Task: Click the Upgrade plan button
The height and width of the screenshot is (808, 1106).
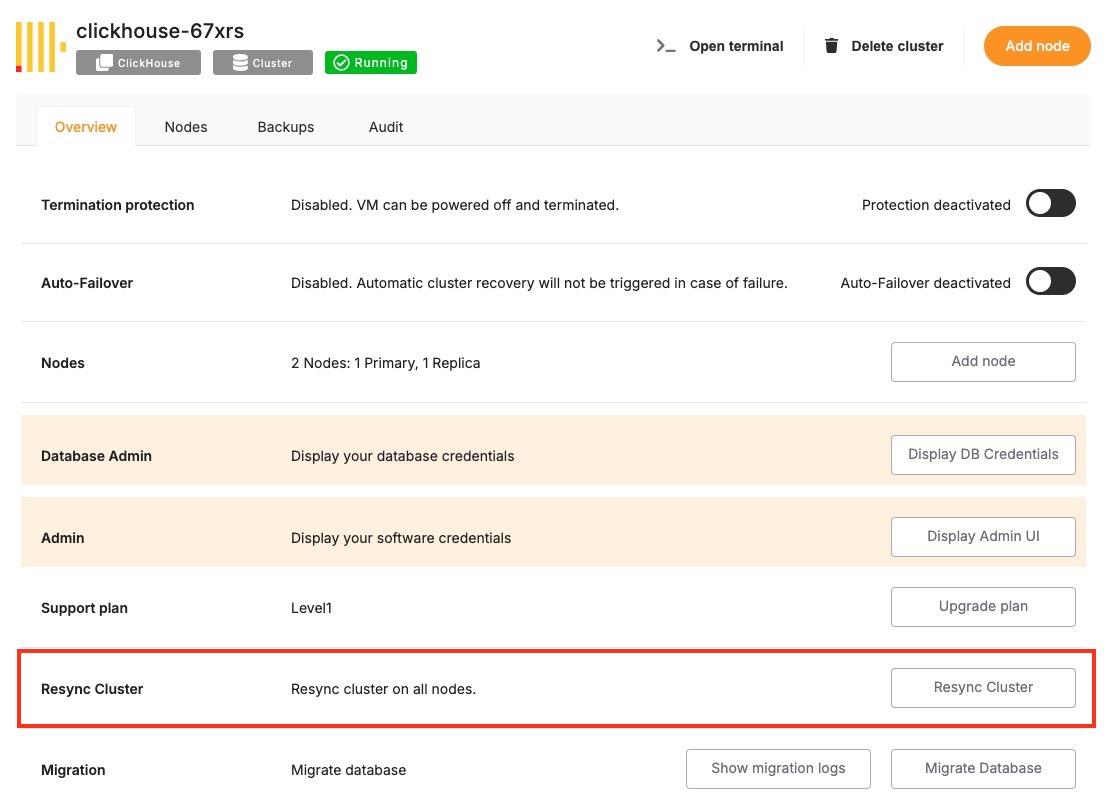Action: (x=983, y=607)
